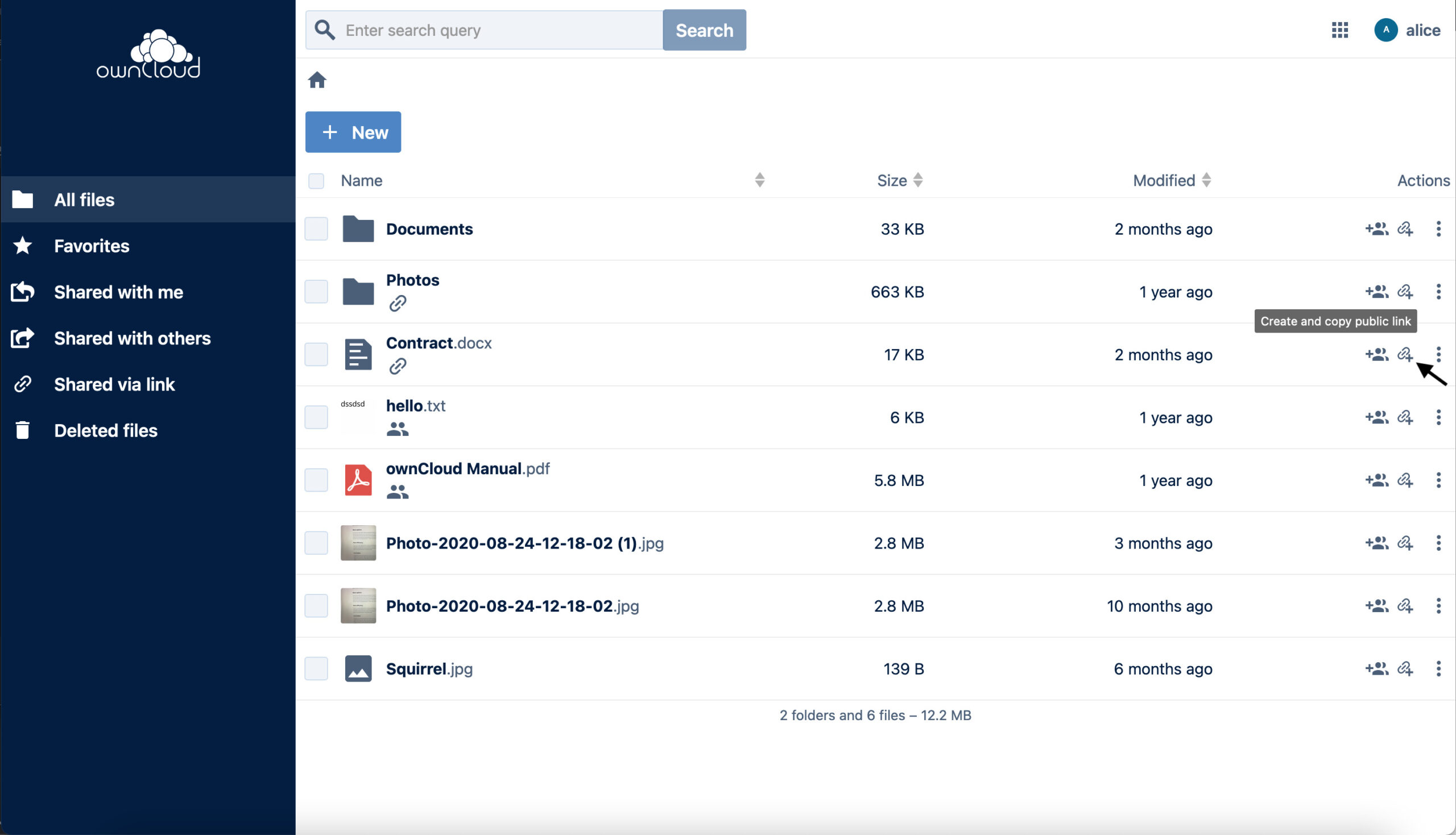
Task: Click the shared-people indicator under hello.txt
Action: (x=397, y=429)
